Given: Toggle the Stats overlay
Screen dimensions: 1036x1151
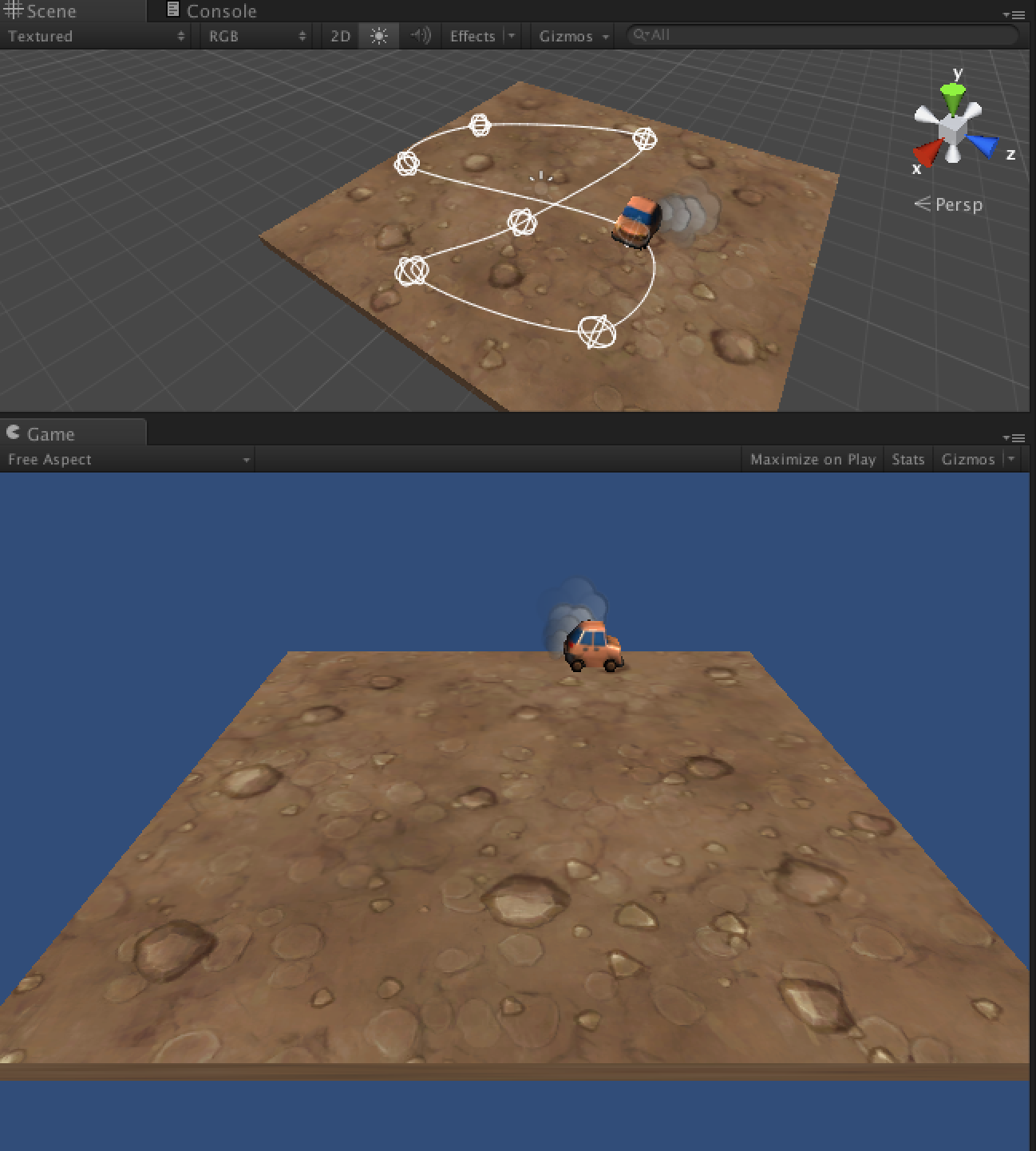Looking at the screenshot, I should pyautogui.click(x=908, y=459).
